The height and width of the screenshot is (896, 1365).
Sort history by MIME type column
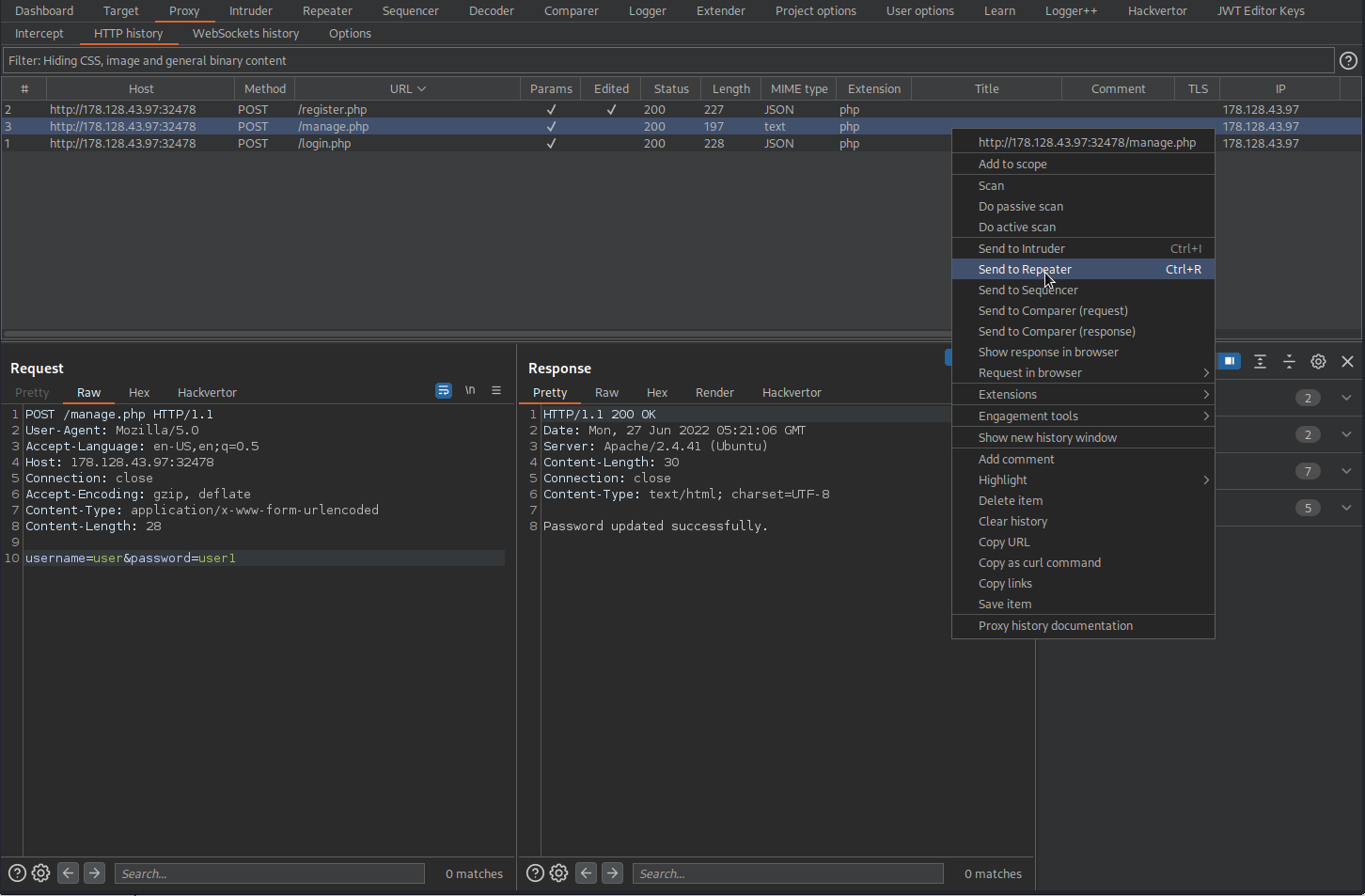[x=799, y=88]
